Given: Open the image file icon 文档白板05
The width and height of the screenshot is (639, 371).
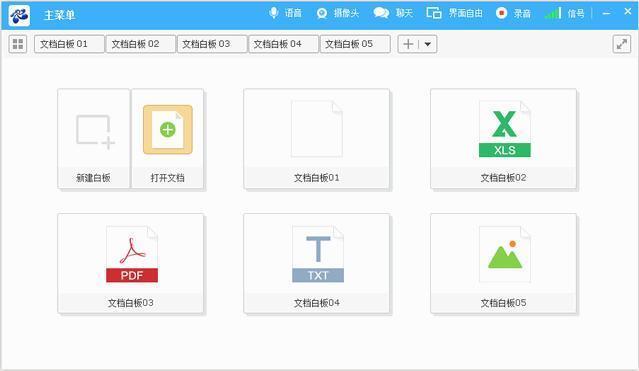Looking at the screenshot, I should click(505, 254).
